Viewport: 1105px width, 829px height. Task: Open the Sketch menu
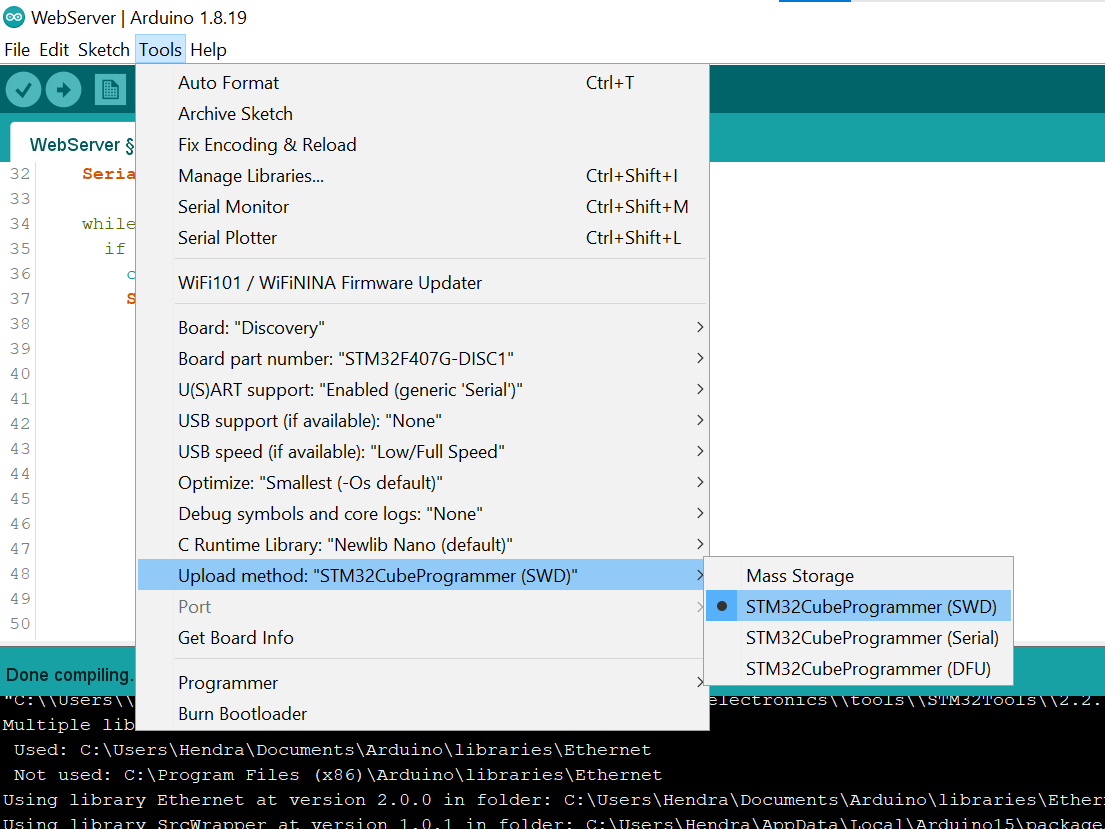tap(104, 50)
